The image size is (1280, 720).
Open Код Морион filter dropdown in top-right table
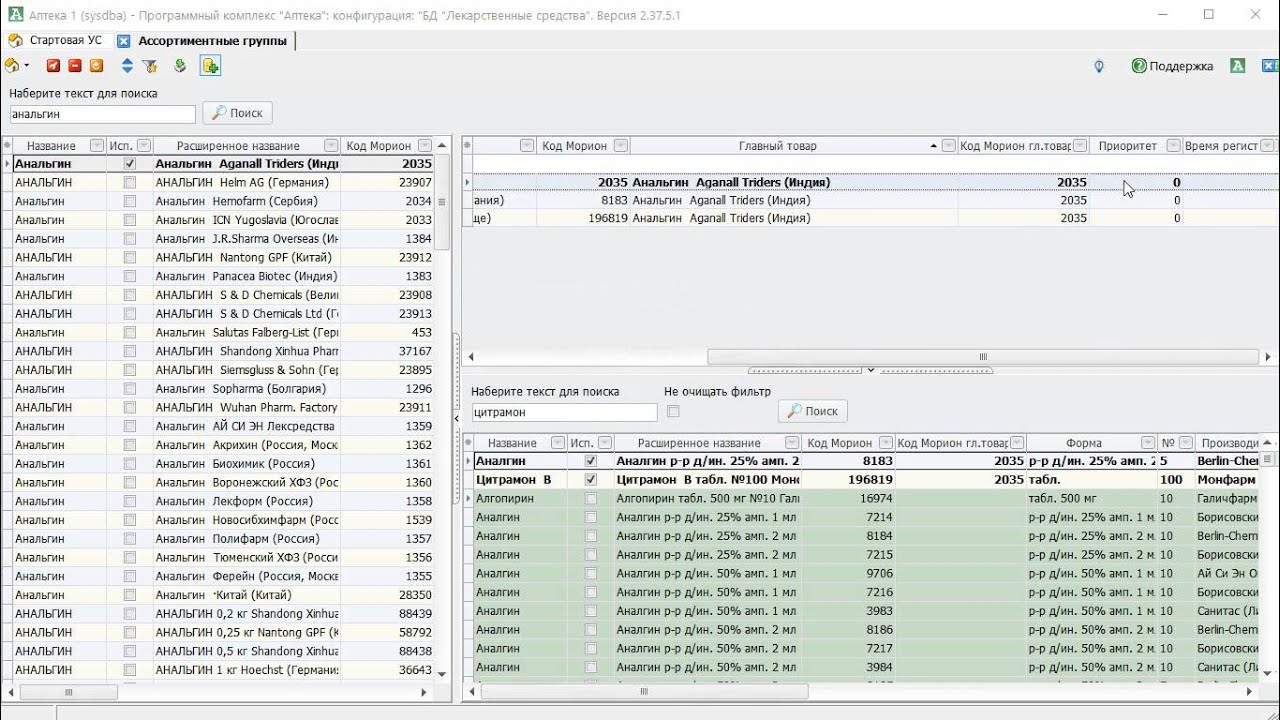[x=620, y=146]
